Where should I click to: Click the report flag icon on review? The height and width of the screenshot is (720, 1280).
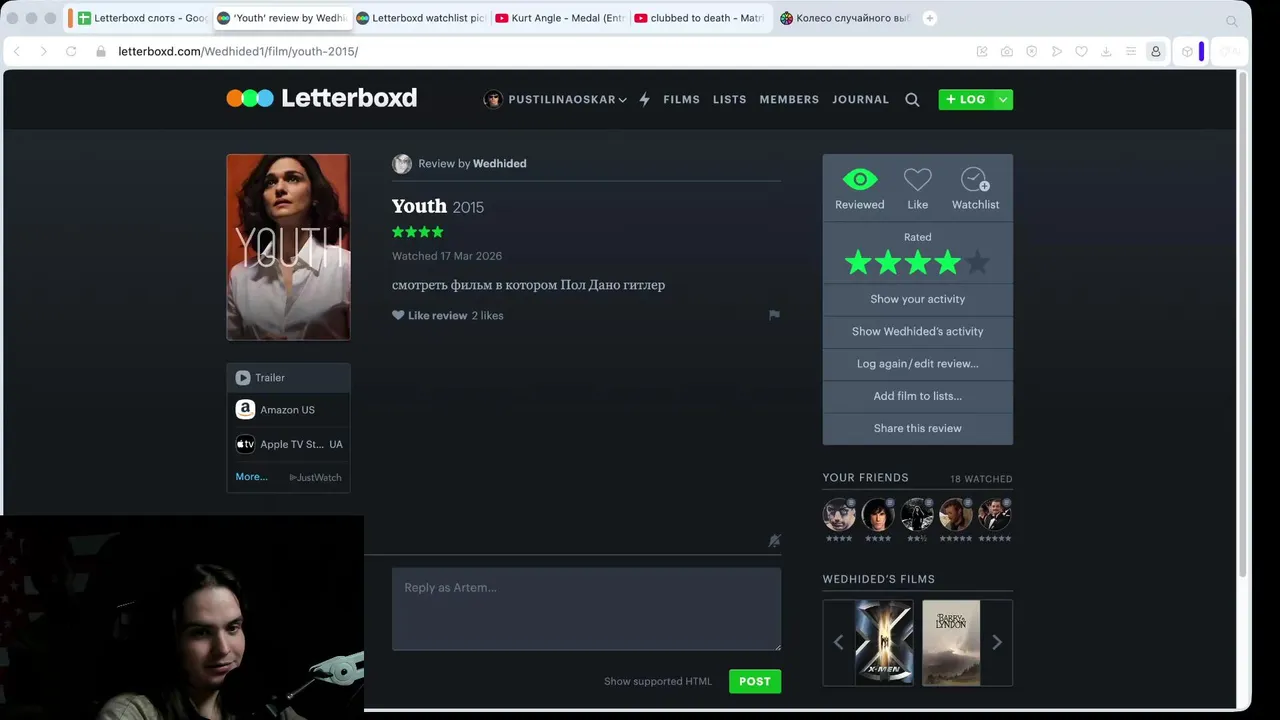point(774,315)
